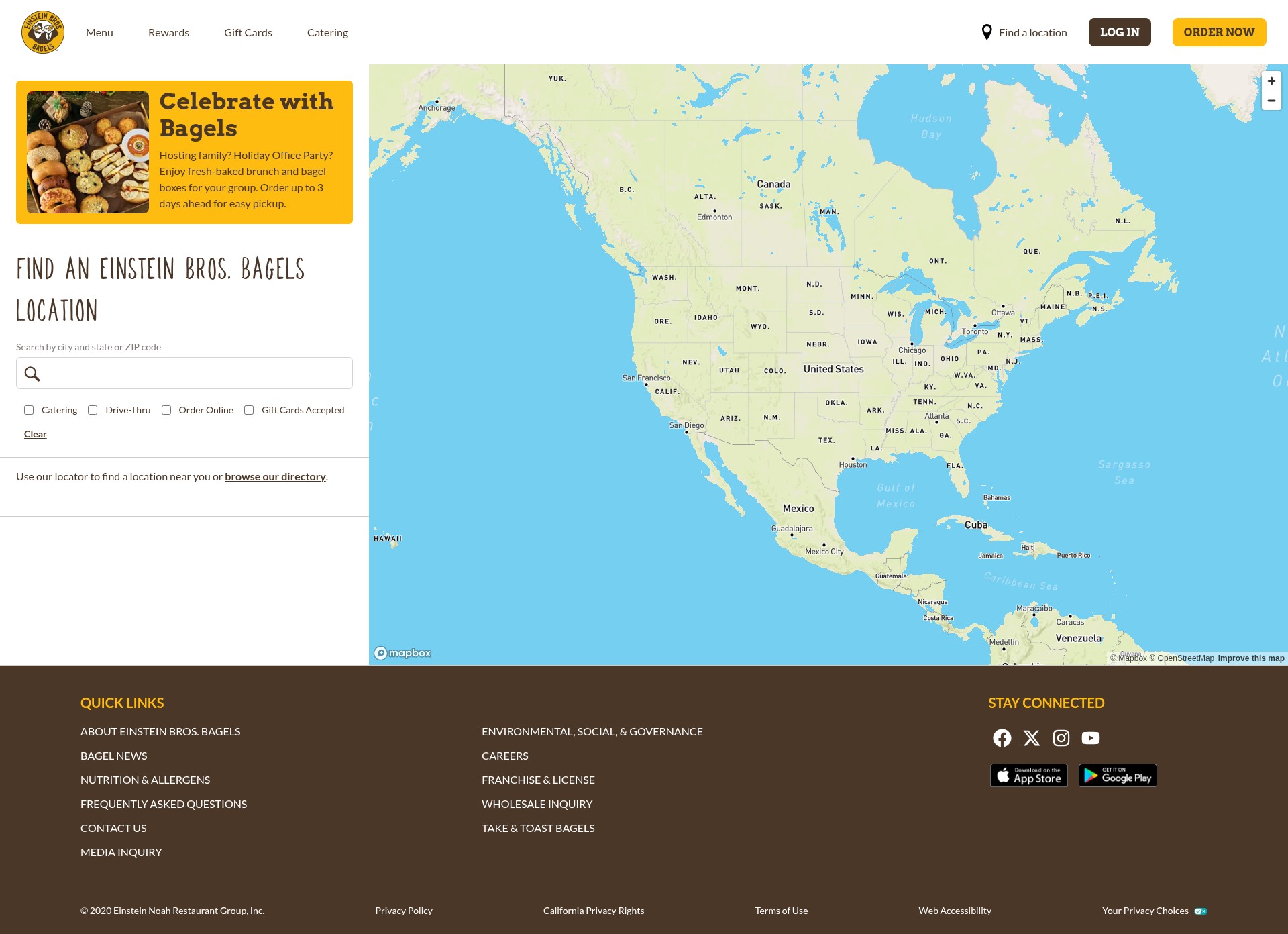This screenshot has height=934, width=1288.
Task: Open About Einstein Bros. Bagels link
Action: (160, 731)
